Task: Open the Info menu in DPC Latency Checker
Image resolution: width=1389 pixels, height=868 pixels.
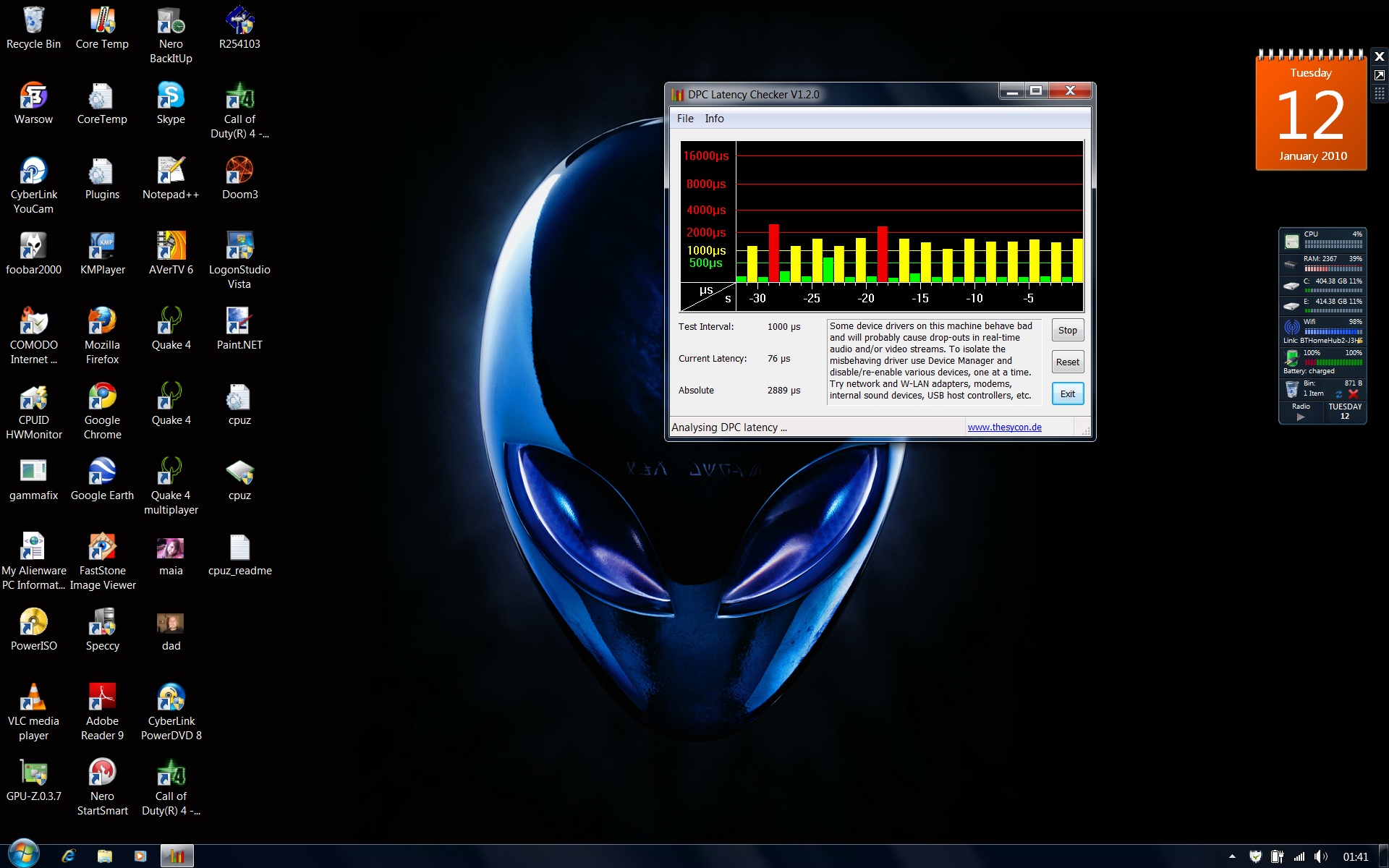Action: (714, 119)
